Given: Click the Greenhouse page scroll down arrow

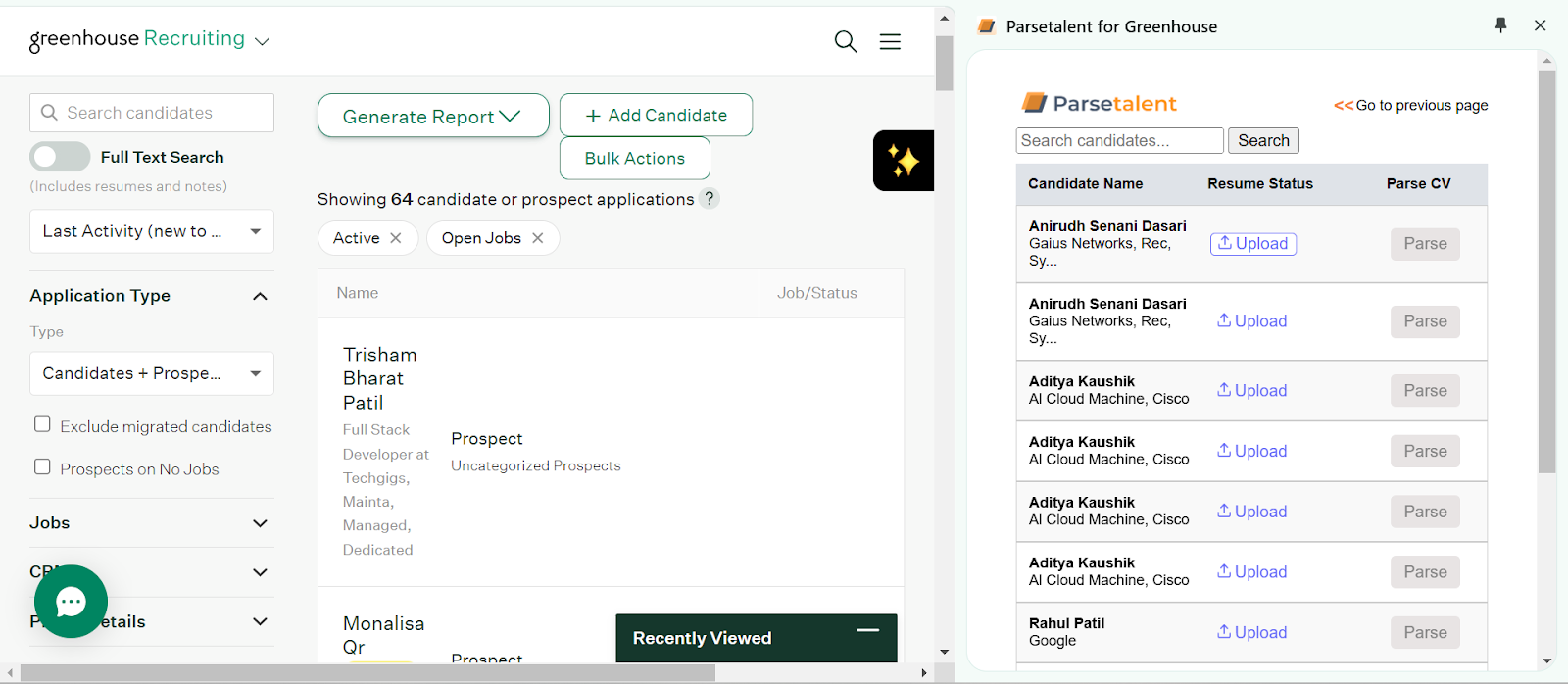Looking at the screenshot, I should [944, 652].
